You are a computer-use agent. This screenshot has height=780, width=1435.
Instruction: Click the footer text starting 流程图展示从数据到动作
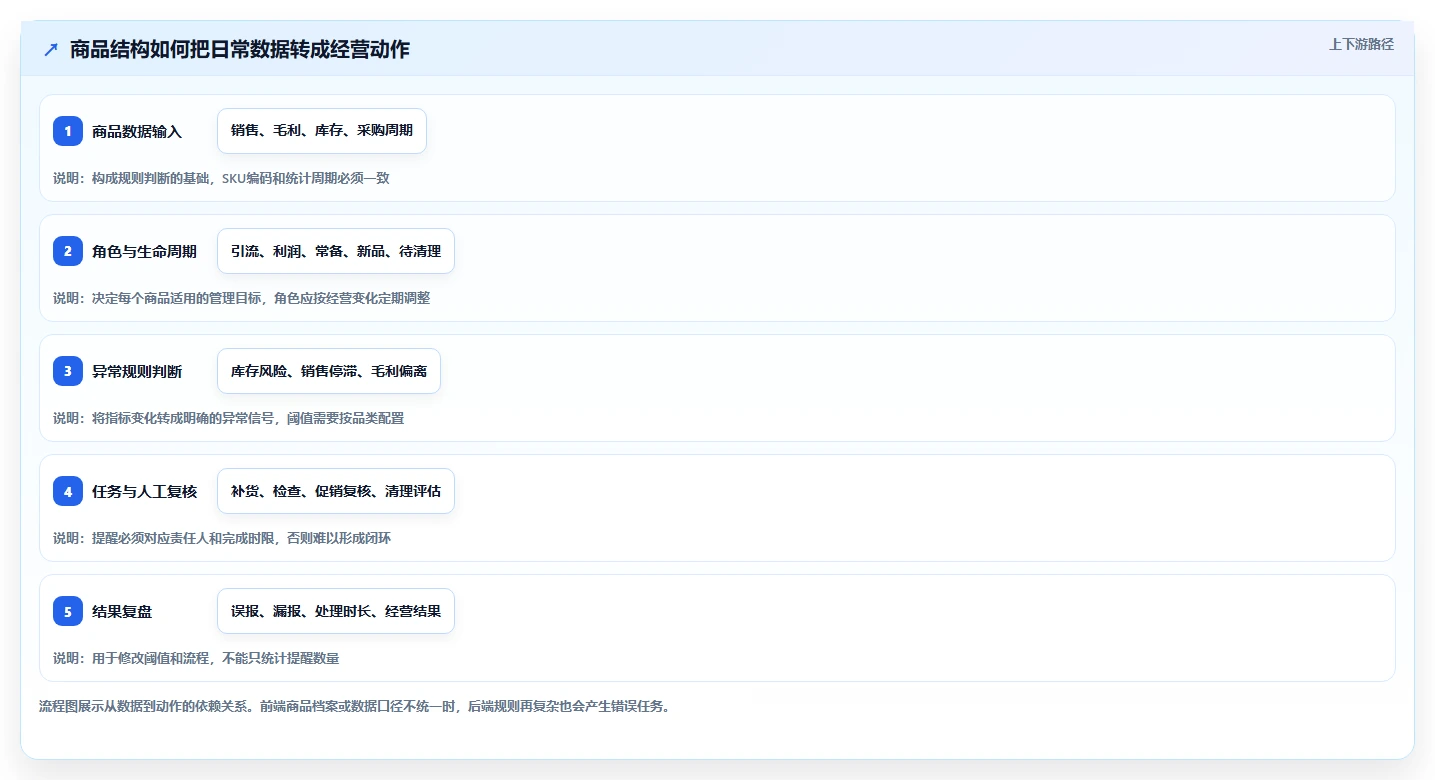click(354, 706)
